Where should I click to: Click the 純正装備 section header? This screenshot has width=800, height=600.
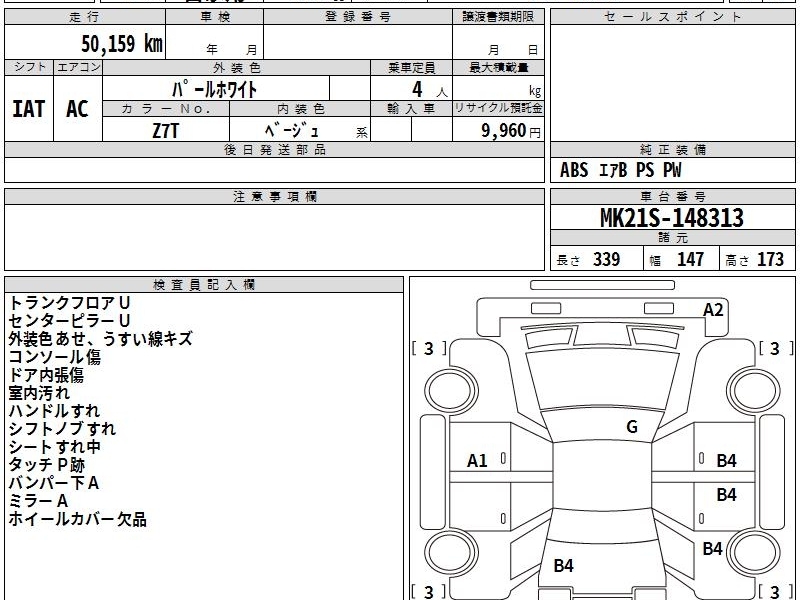[672, 149]
